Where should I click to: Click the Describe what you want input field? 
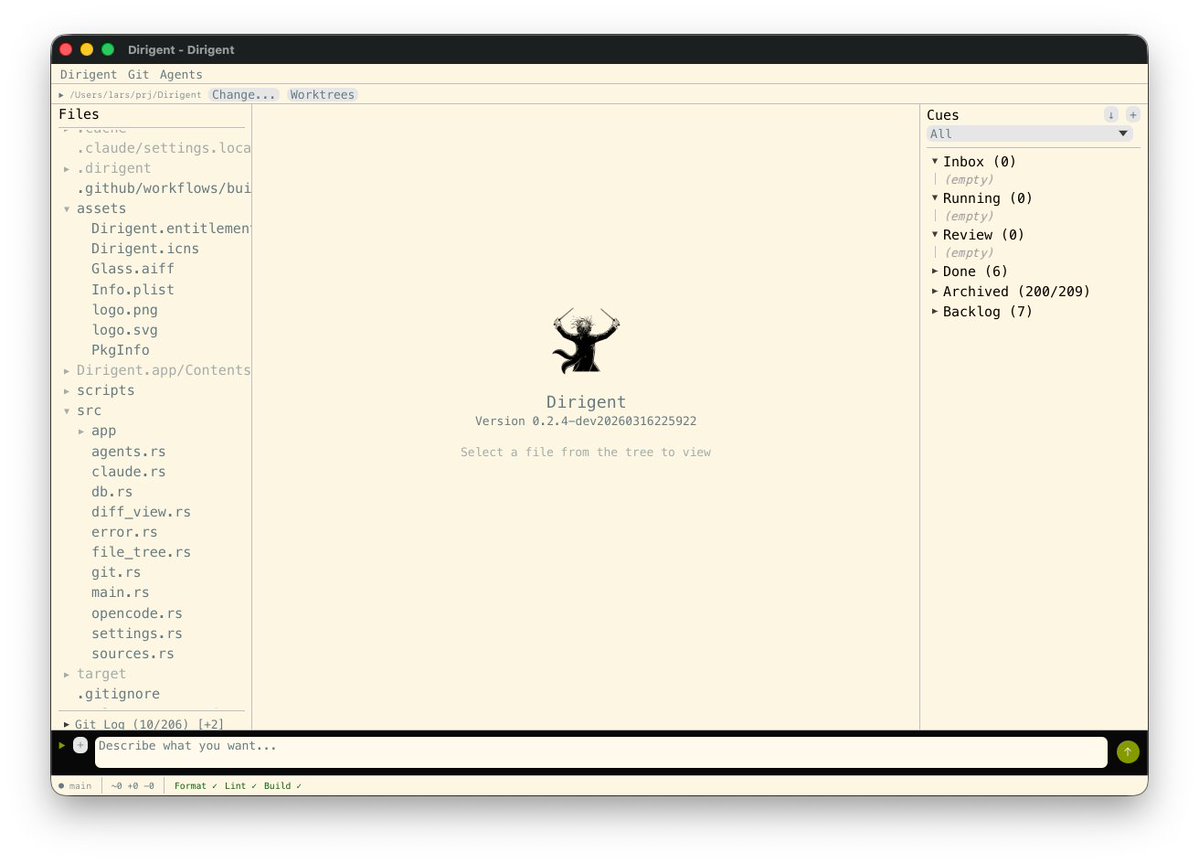(x=601, y=752)
